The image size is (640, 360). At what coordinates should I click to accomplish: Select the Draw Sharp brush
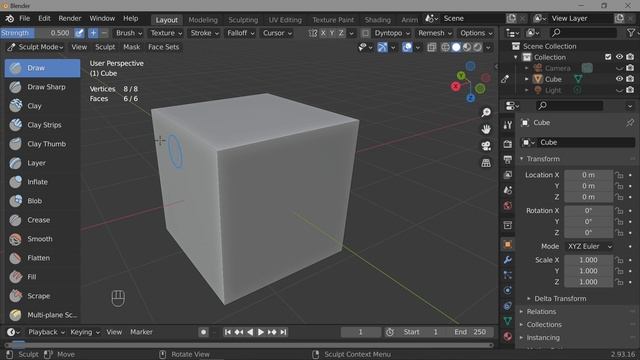42,87
